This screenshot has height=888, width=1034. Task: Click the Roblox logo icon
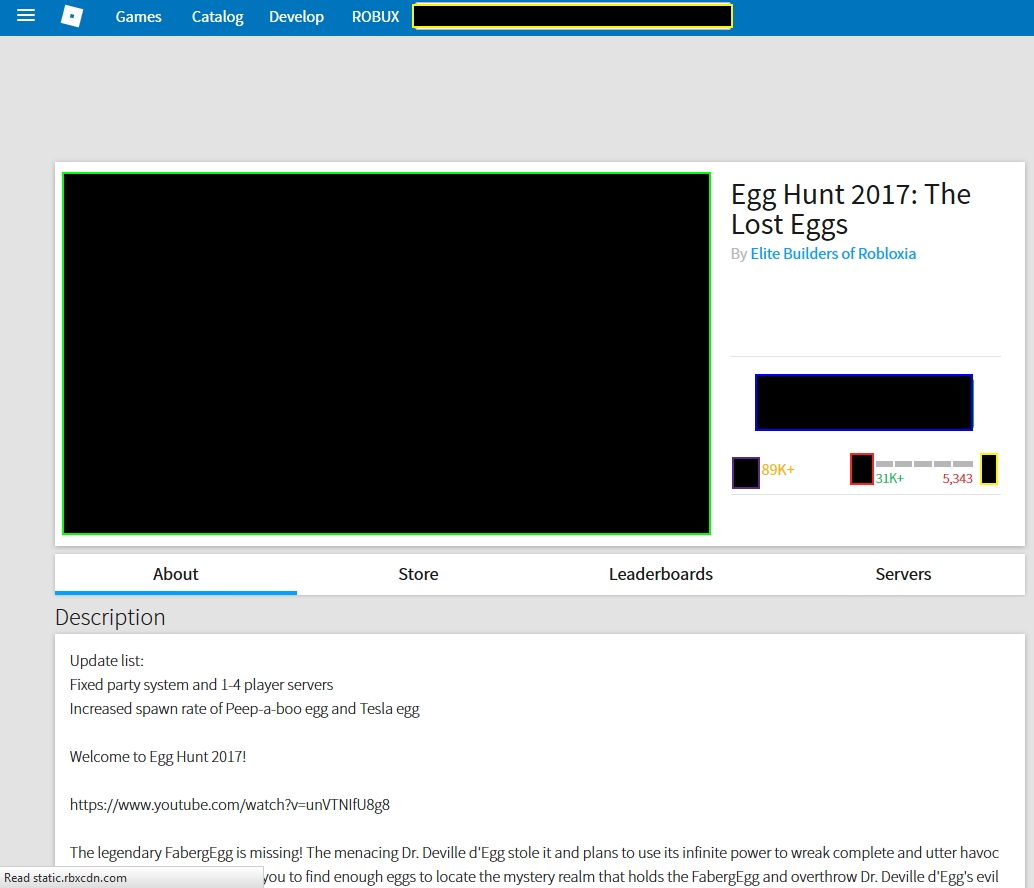coord(72,16)
